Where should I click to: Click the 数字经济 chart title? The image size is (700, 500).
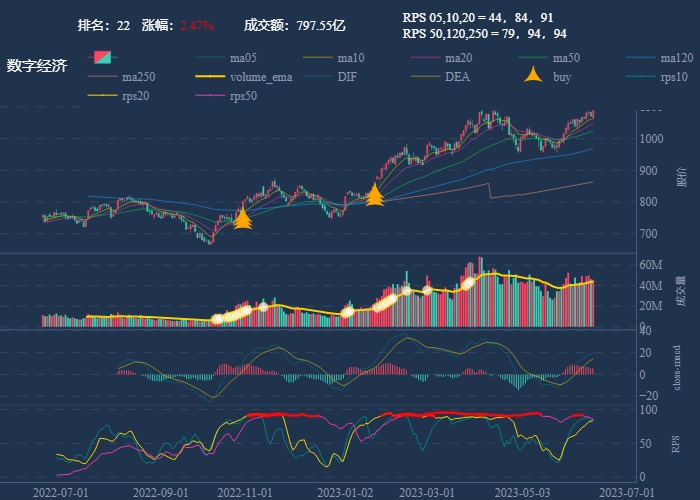(x=37, y=67)
